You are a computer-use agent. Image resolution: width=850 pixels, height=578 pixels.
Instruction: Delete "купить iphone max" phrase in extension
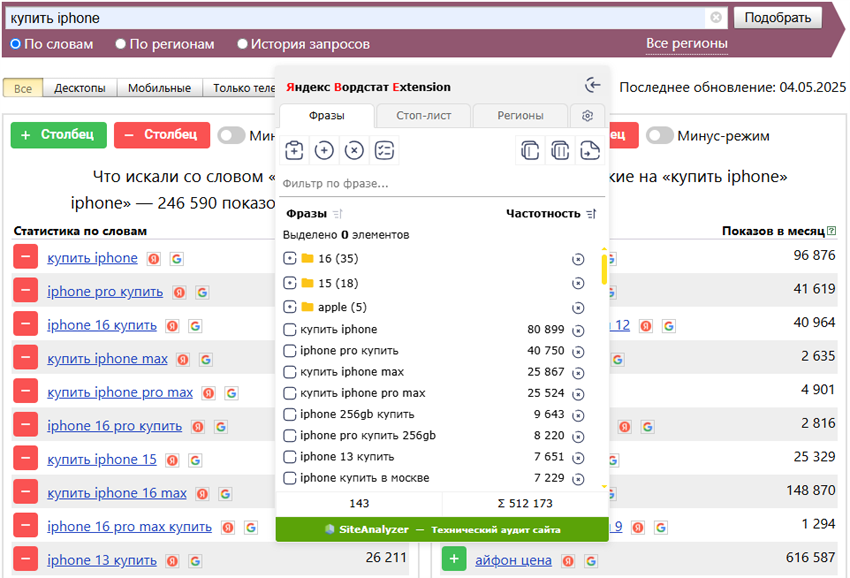click(578, 373)
